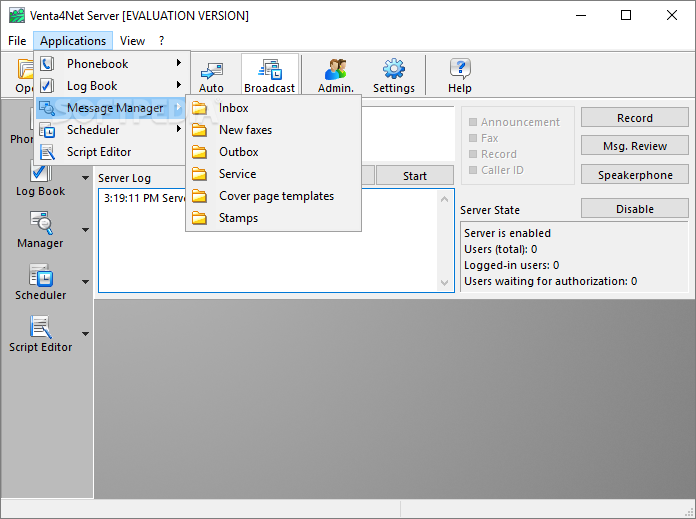Image resolution: width=696 pixels, height=519 pixels.
Task: Close the Applications menu header
Action: 73,41
